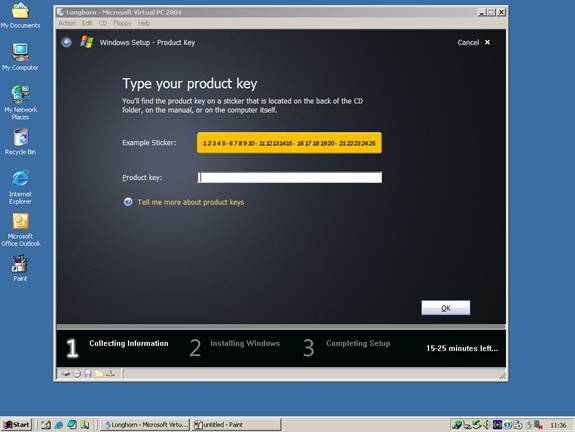Click the shared folder icon in VPC status bar
Screen dimensions: 575x432
coord(99,374)
